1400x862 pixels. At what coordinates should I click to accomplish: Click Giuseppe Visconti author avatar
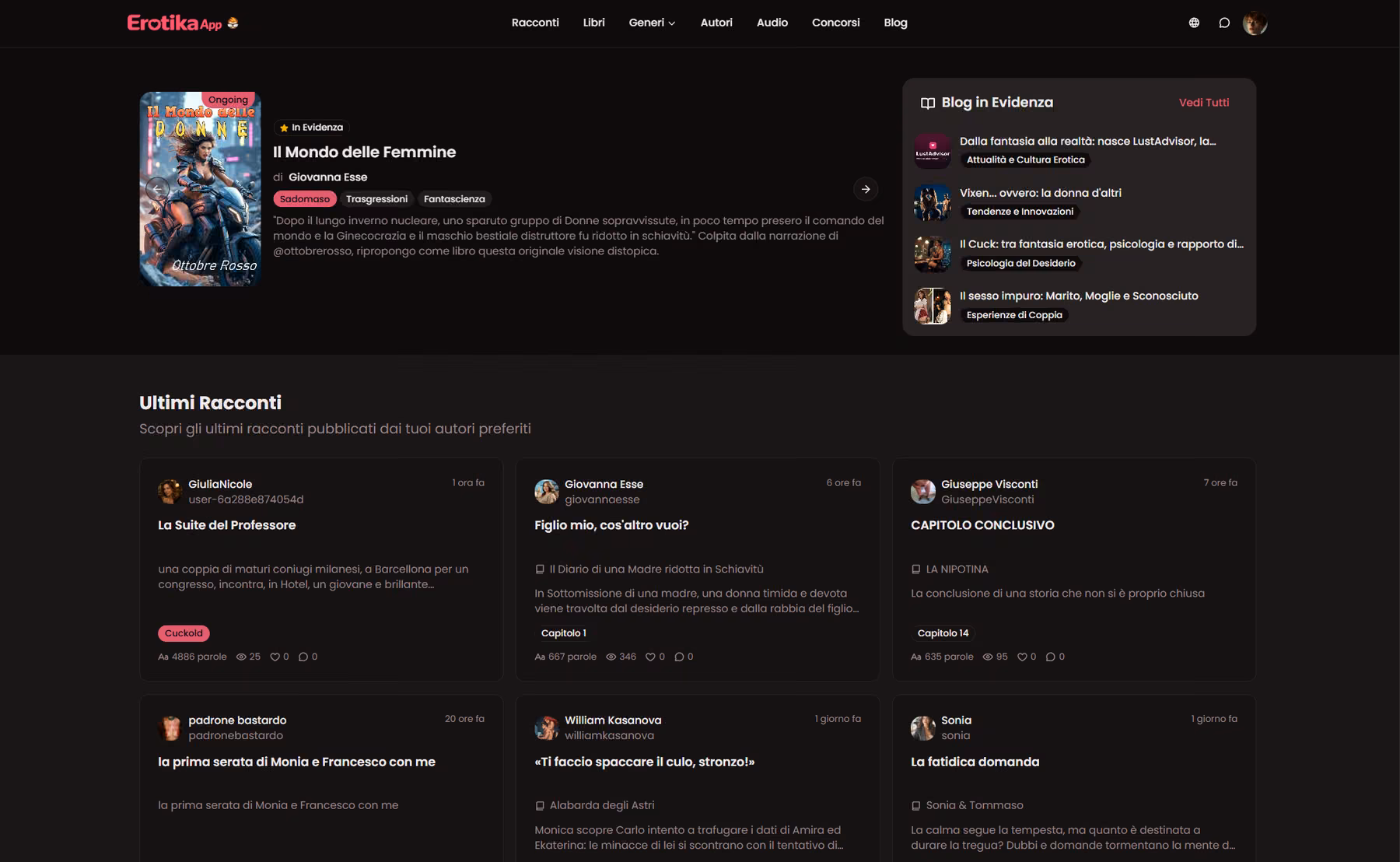[x=923, y=492]
